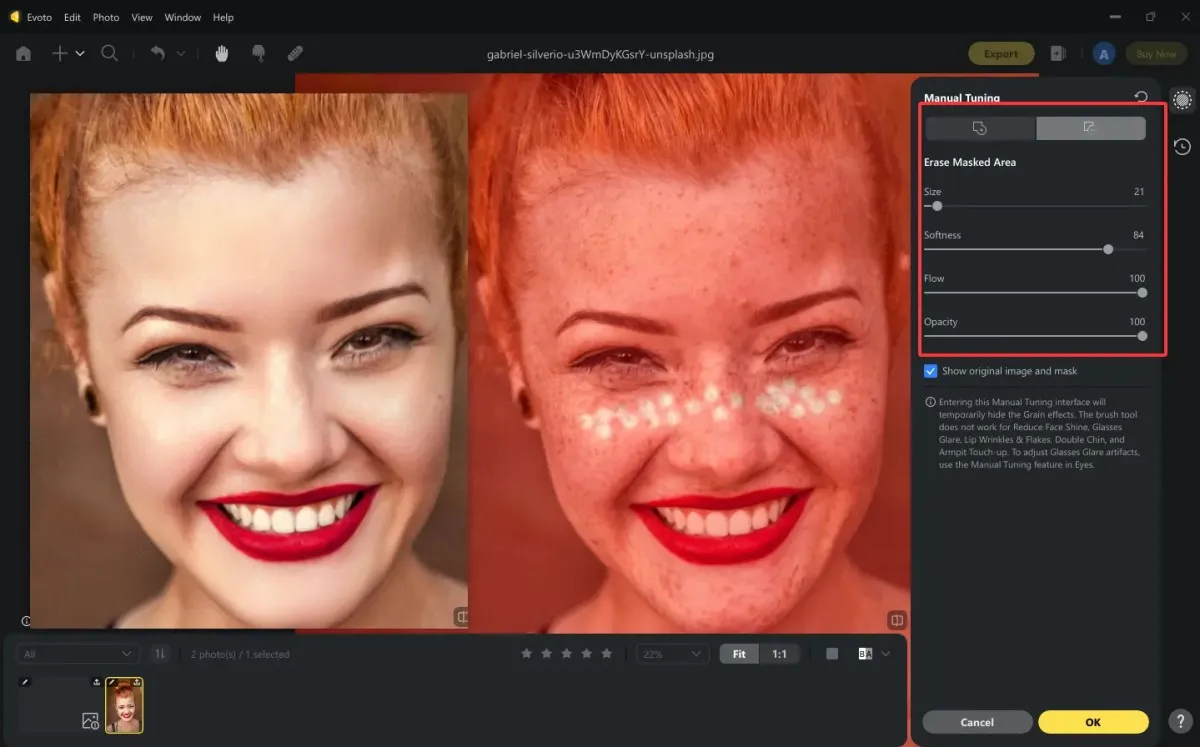Click the Cancel button
The image size is (1200, 747).
pos(977,722)
